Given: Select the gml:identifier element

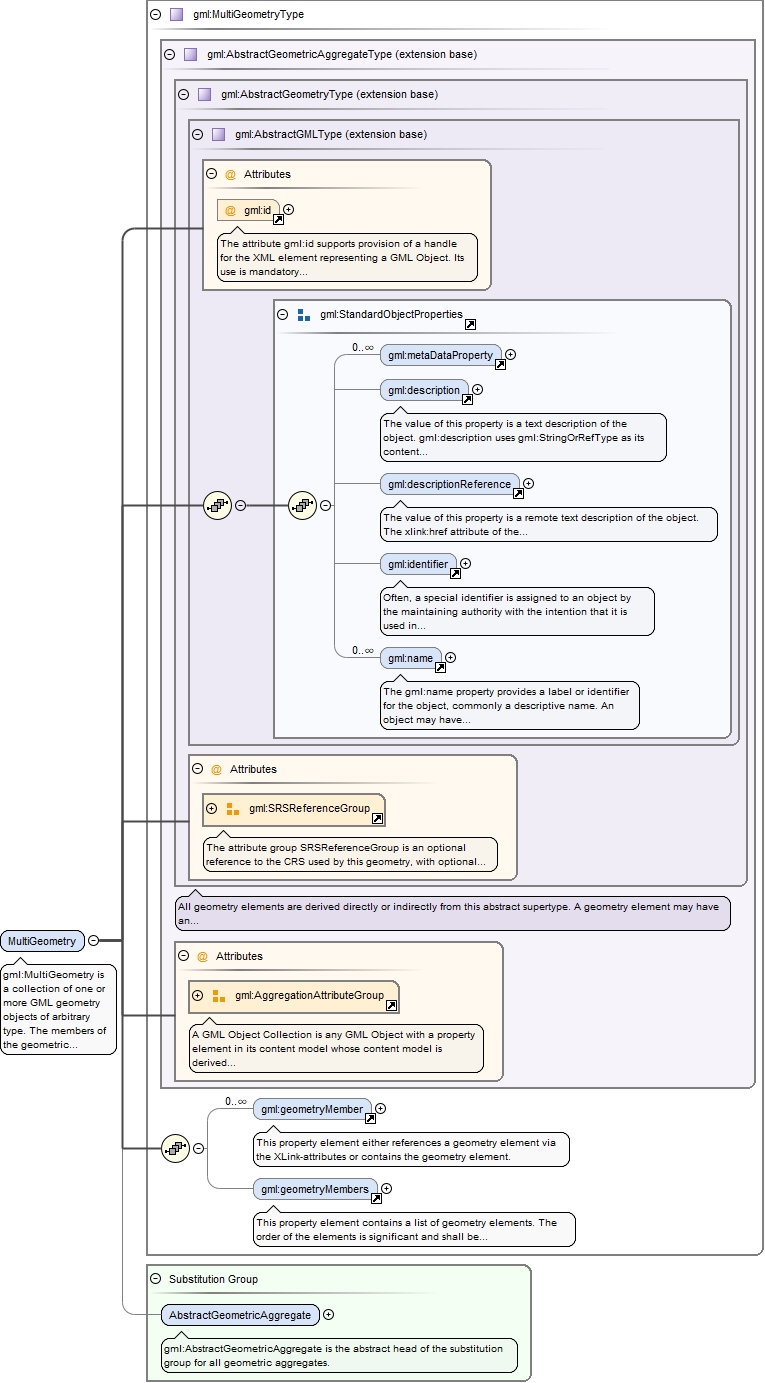Looking at the screenshot, I should click(418, 564).
